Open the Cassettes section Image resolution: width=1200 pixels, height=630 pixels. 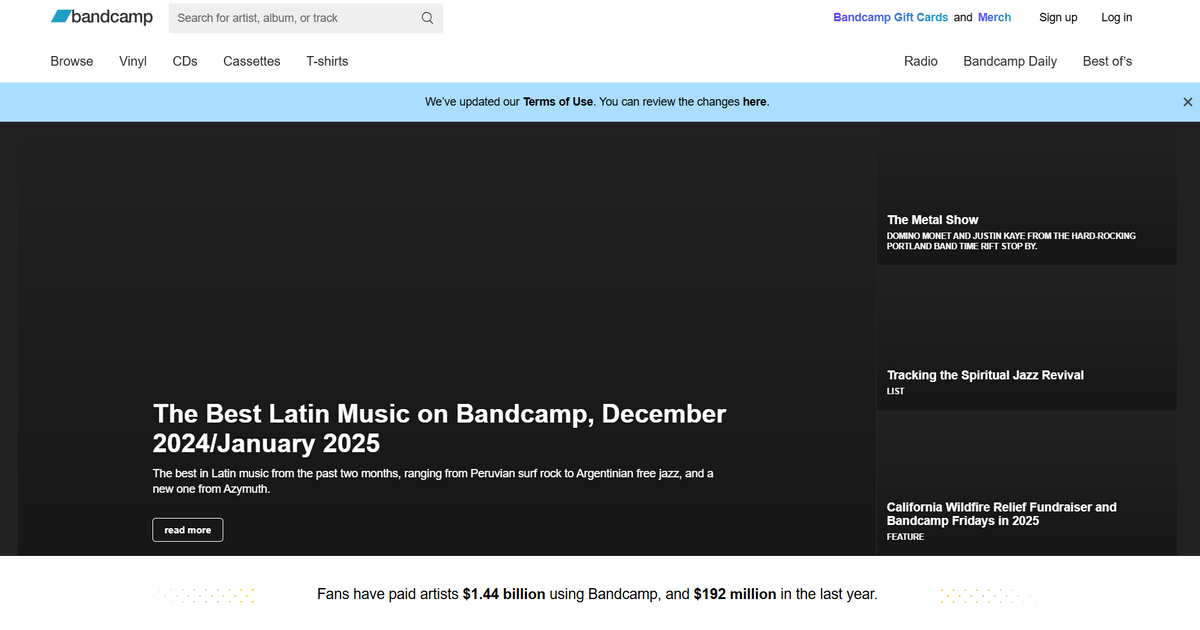click(252, 61)
